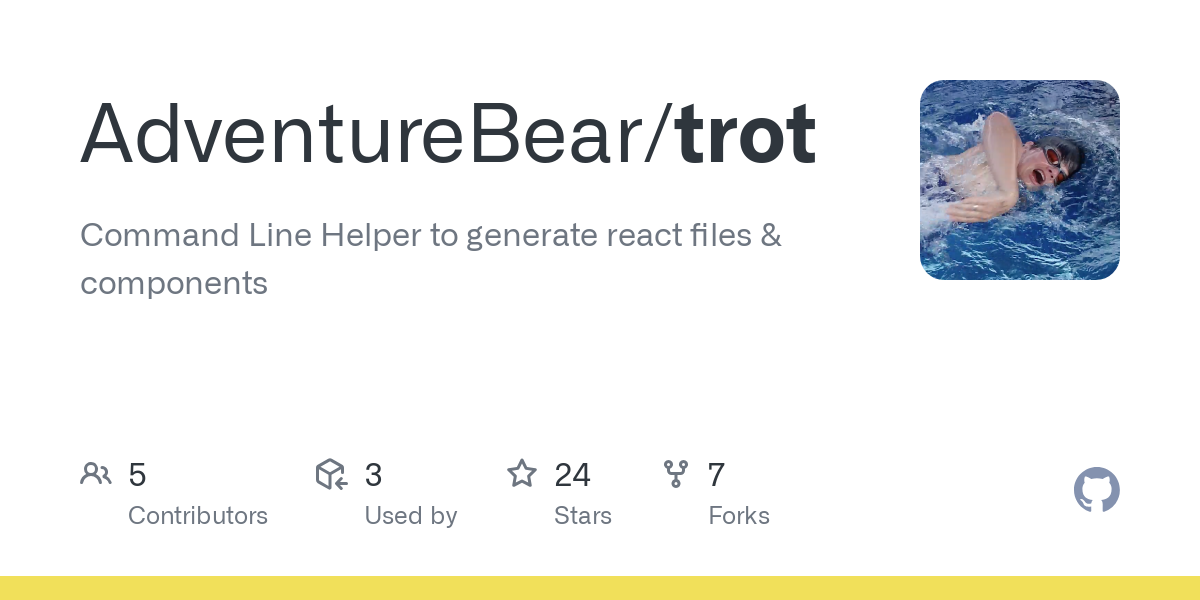
Task: Select the 'Used by' label
Action: click(x=410, y=516)
